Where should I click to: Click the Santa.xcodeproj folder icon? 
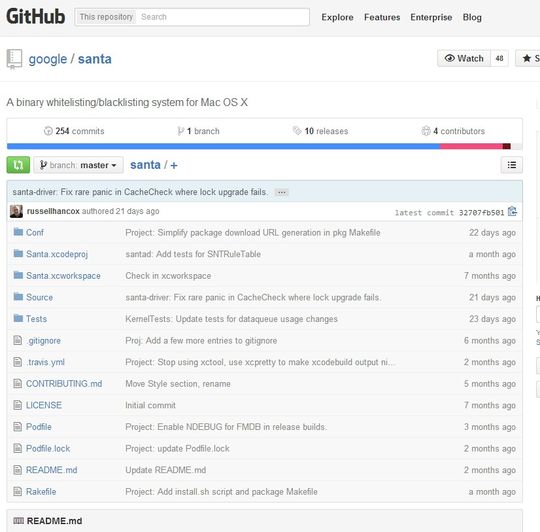click(x=18, y=253)
